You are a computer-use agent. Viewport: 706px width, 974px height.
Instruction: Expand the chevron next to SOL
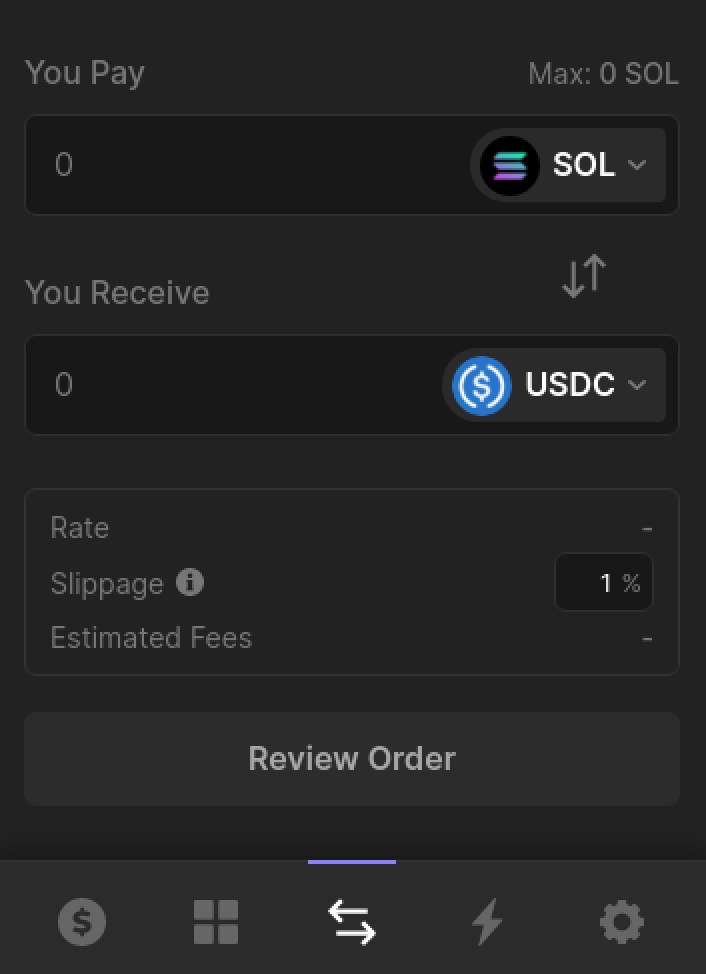637,165
